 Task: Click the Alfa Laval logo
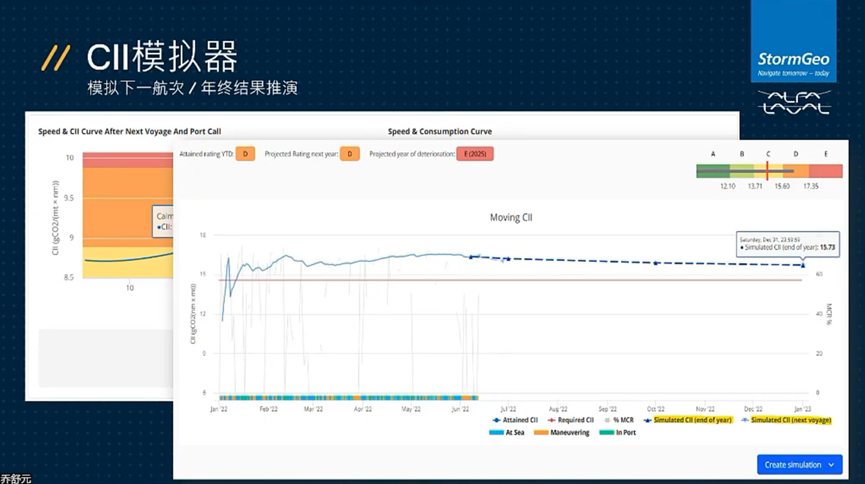pos(794,103)
